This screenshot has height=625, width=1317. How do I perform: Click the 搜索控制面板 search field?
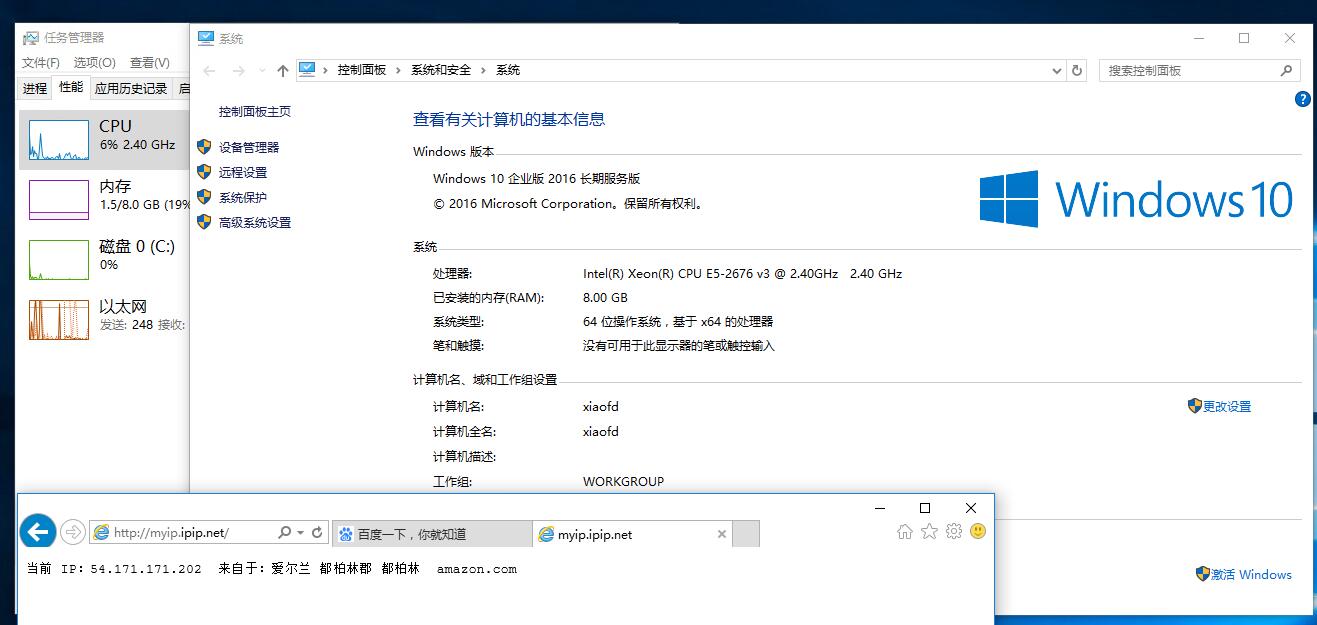[1190, 71]
